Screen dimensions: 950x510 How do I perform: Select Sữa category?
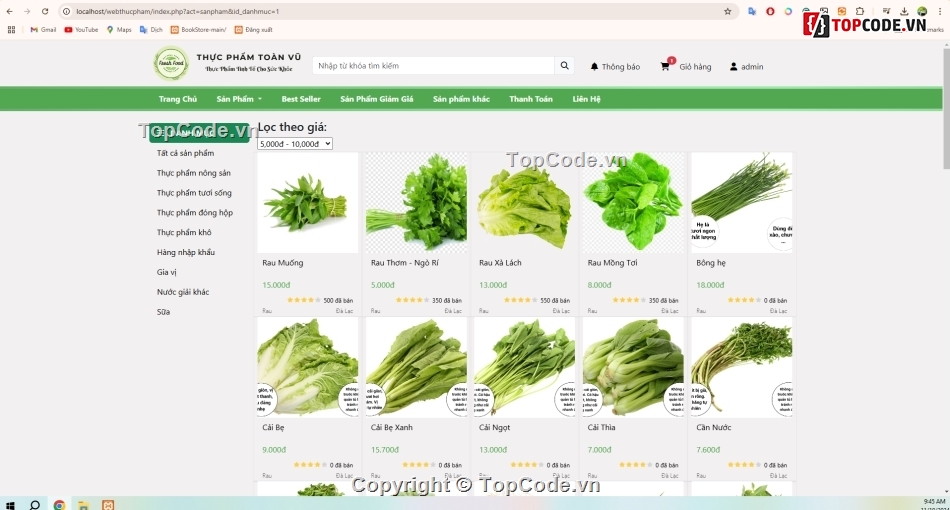[164, 312]
